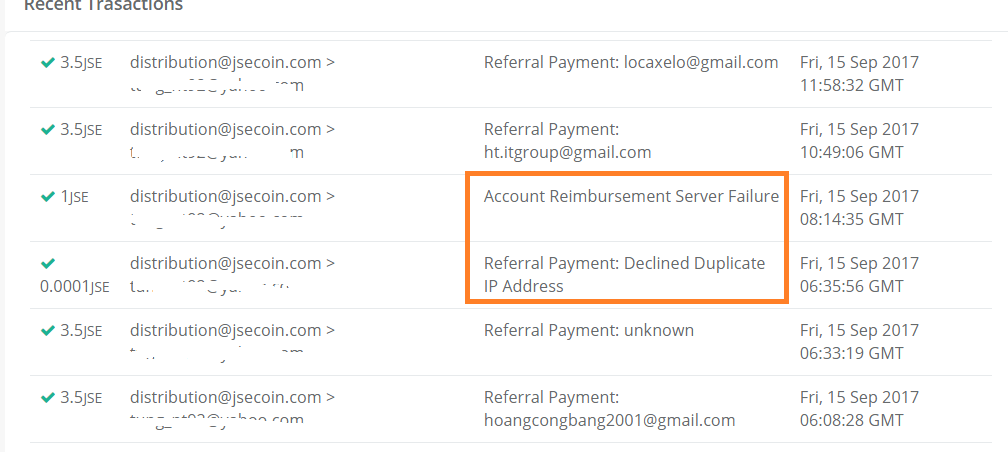Viewport: 1008px width, 452px height.
Task: Click the checkmark on the hoangcongbang2001@gmail.com transaction
Action: (x=48, y=398)
